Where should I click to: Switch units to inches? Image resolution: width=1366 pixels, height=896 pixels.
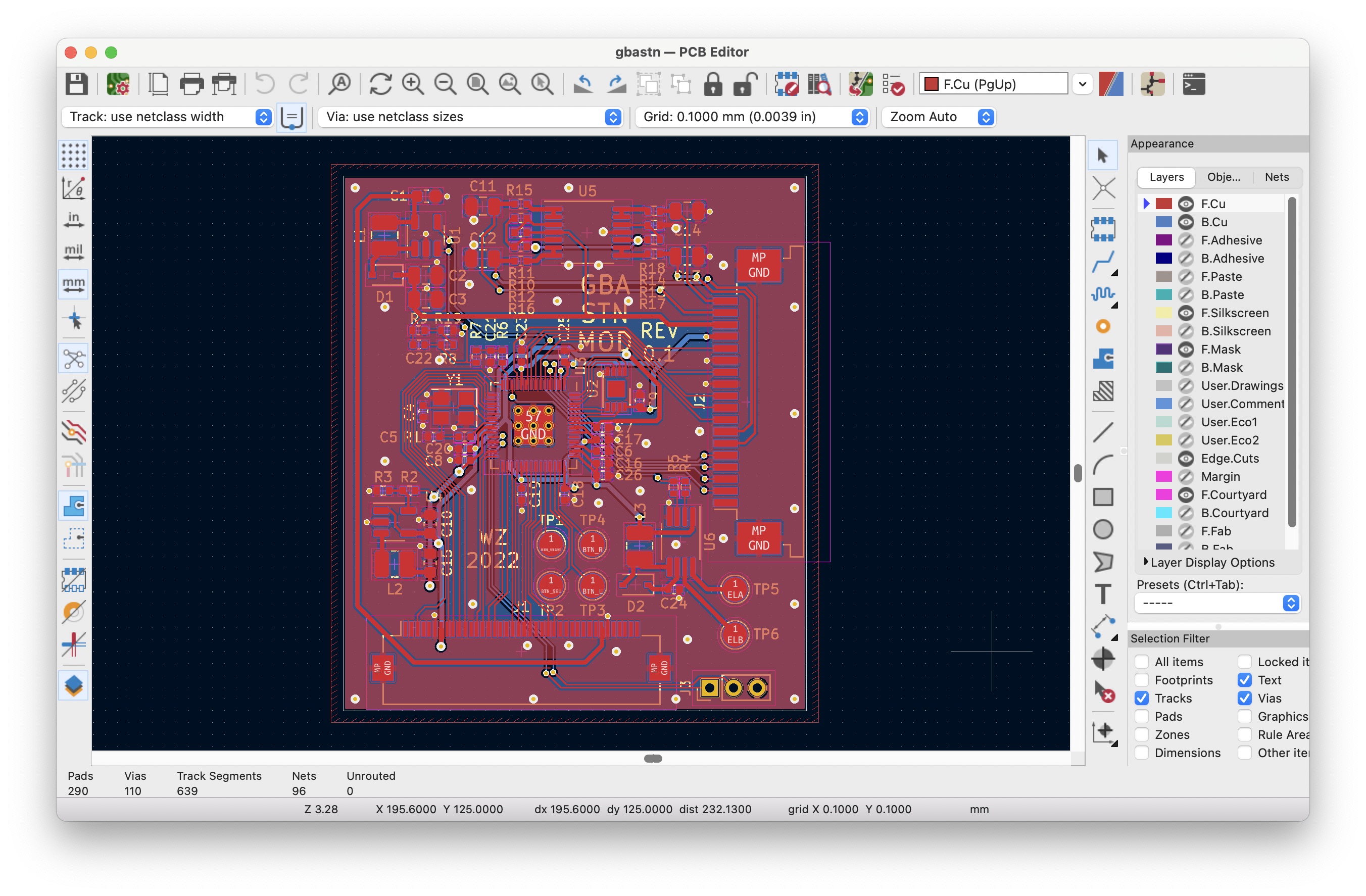(73, 220)
